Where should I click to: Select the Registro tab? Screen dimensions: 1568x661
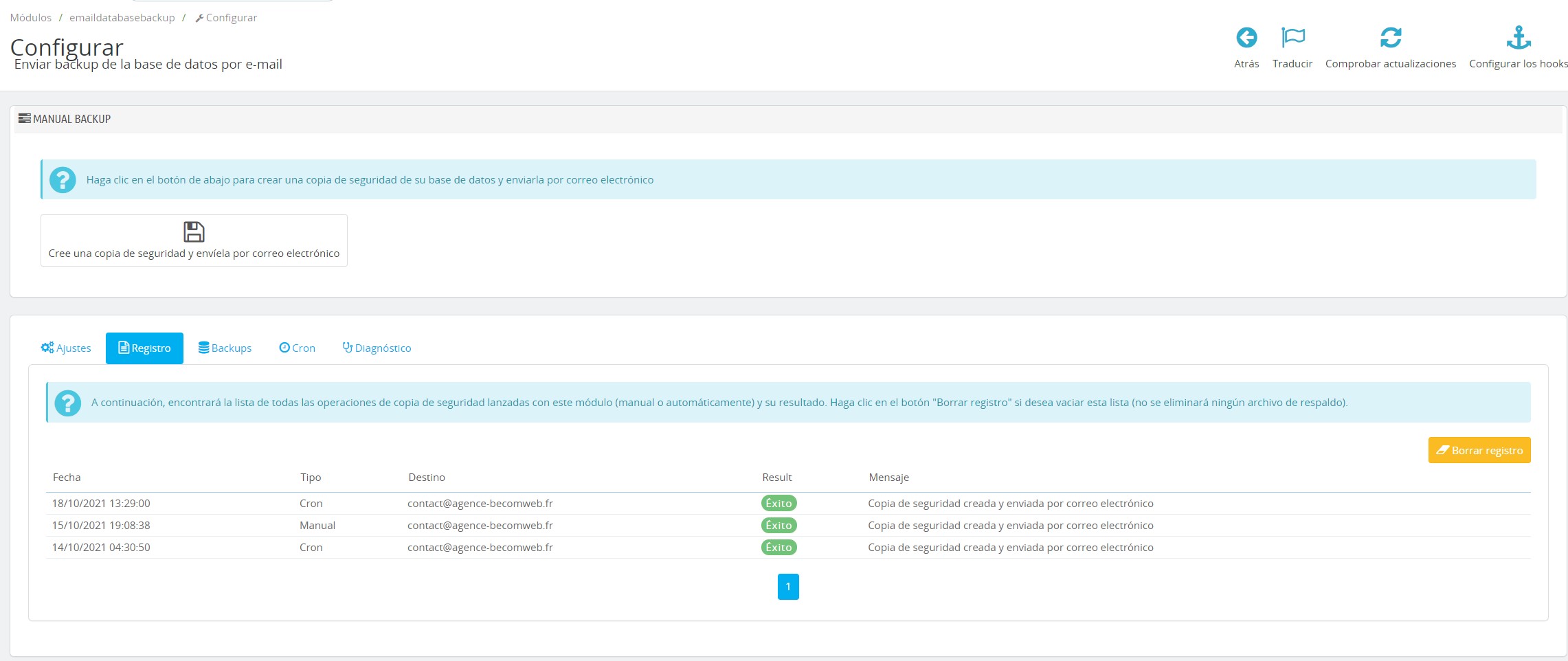click(144, 348)
